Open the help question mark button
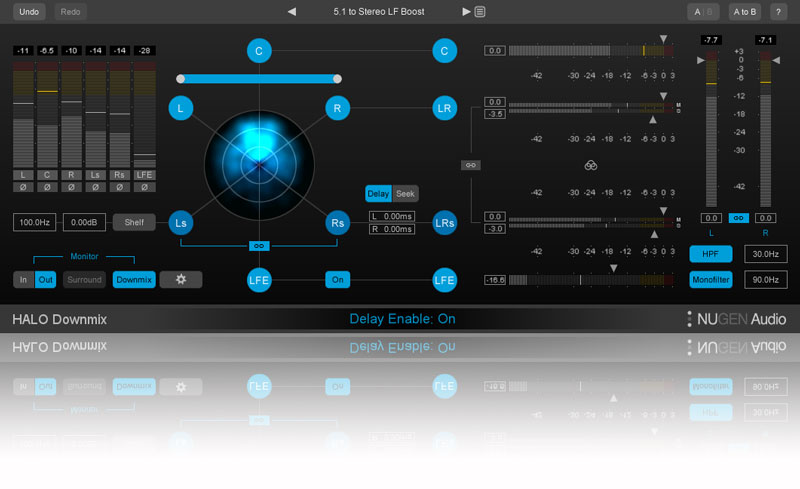 click(778, 12)
